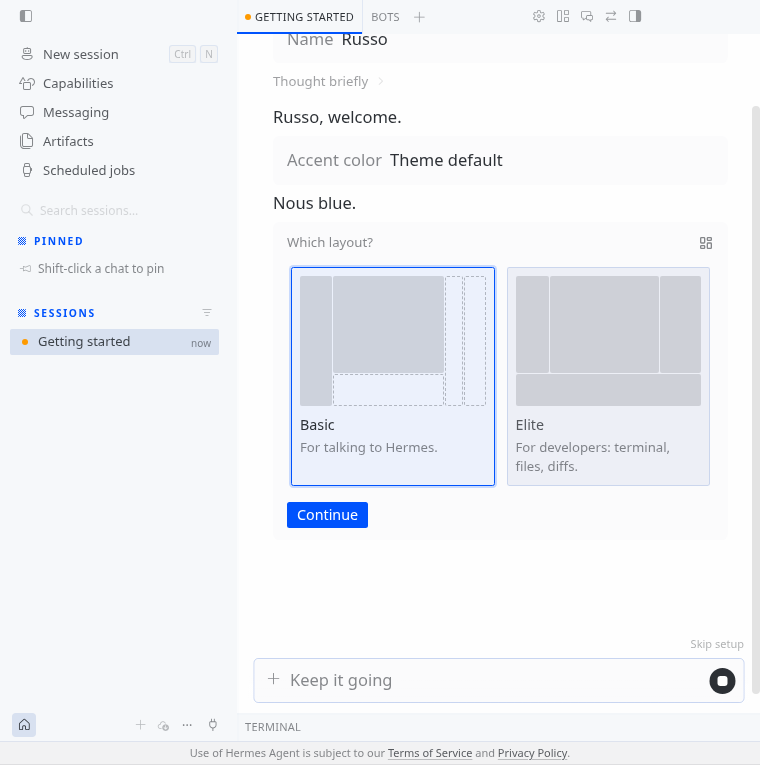This screenshot has width=760, height=765.
Task: Click the cloud icon in sidebar footer
Action: pos(163,725)
